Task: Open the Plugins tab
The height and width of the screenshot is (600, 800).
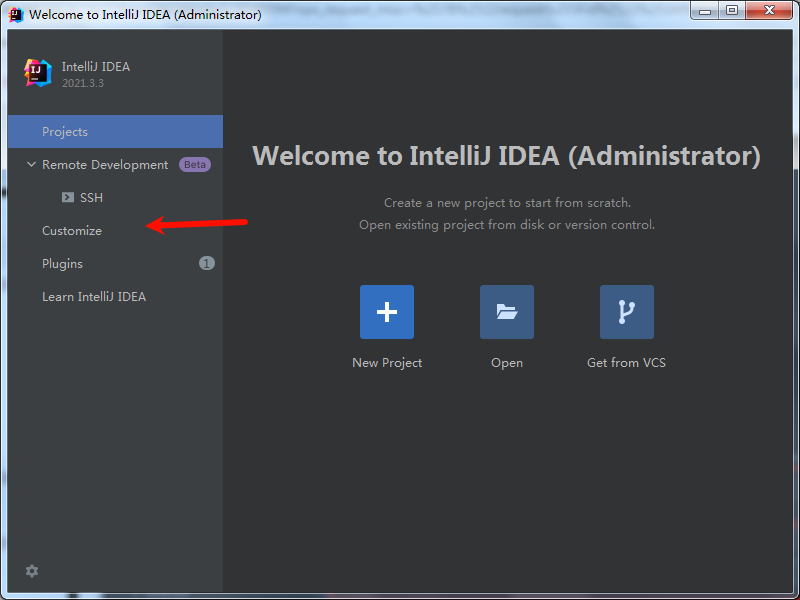Action: click(115, 264)
